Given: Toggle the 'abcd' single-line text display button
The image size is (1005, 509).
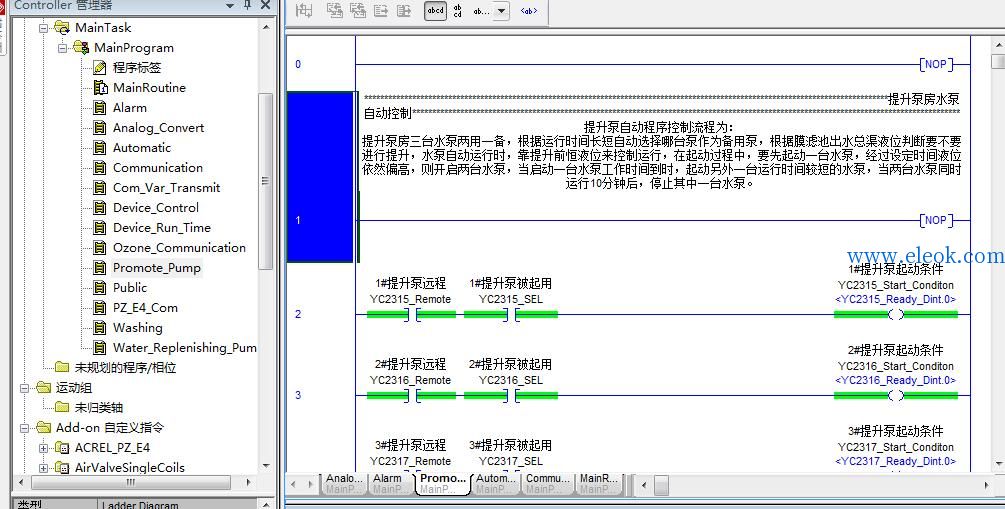Looking at the screenshot, I should pos(435,10).
